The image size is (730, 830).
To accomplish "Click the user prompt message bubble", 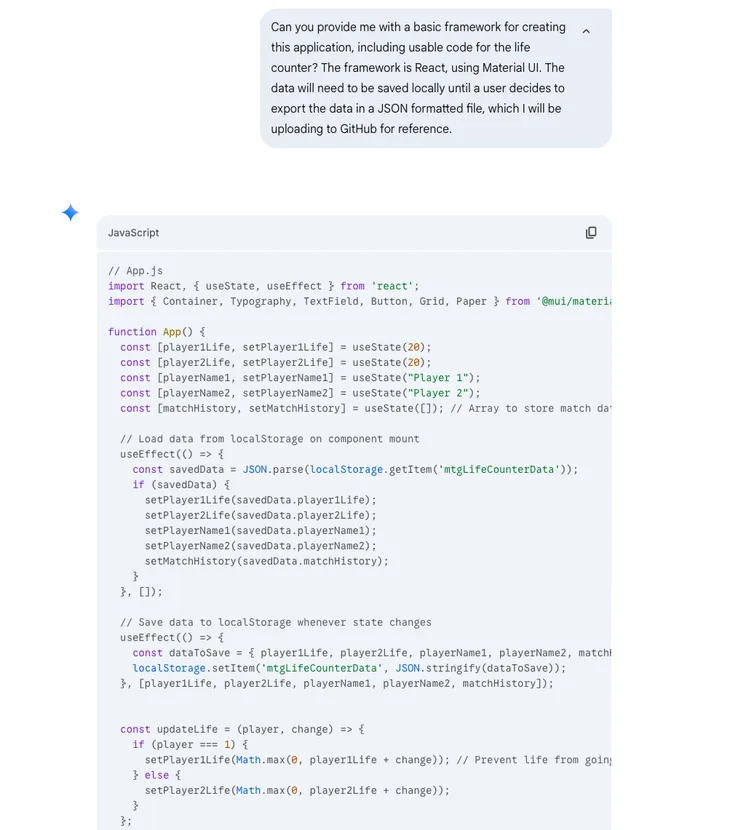I will [x=420, y=78].
